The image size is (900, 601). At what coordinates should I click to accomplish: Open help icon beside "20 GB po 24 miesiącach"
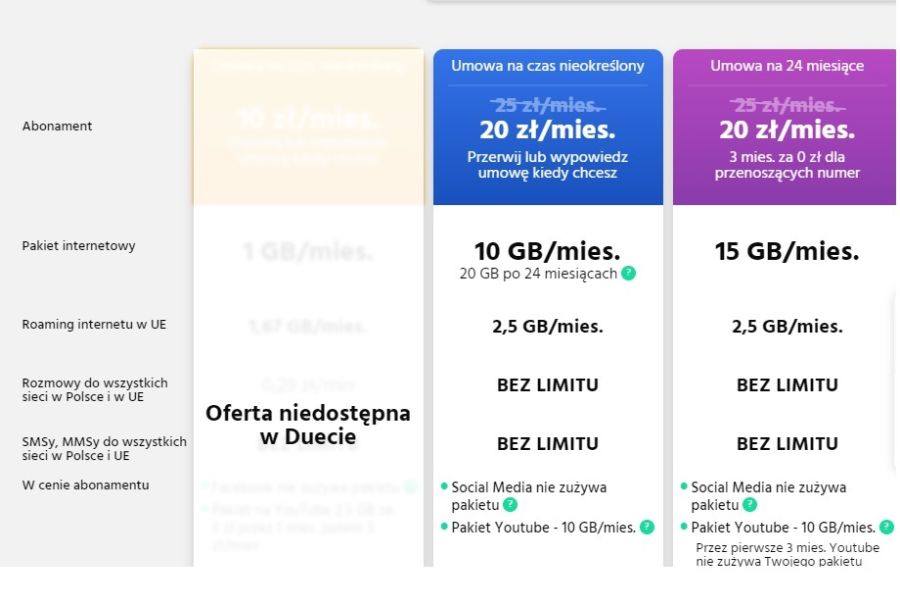(x=629, y=273)
